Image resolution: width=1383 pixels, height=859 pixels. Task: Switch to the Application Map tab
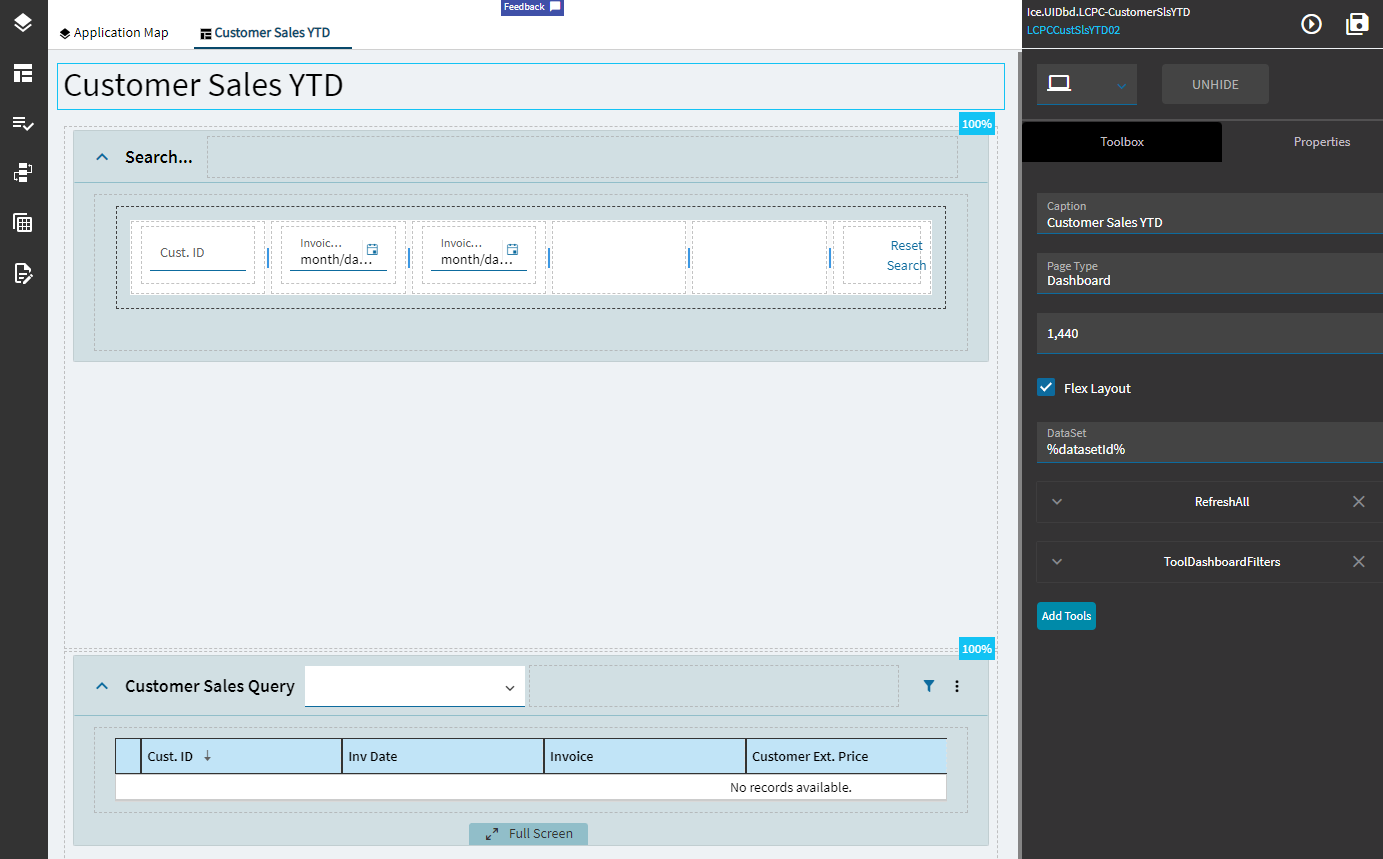coord(113,33)
